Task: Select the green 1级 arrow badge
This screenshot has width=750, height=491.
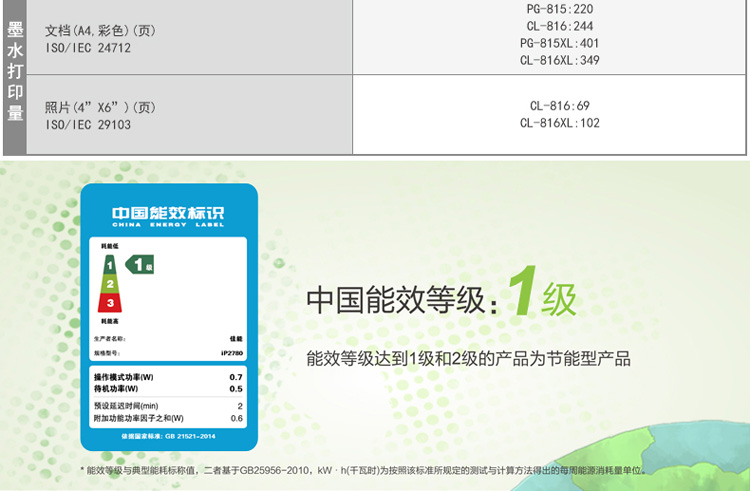Action: [139, 264]
